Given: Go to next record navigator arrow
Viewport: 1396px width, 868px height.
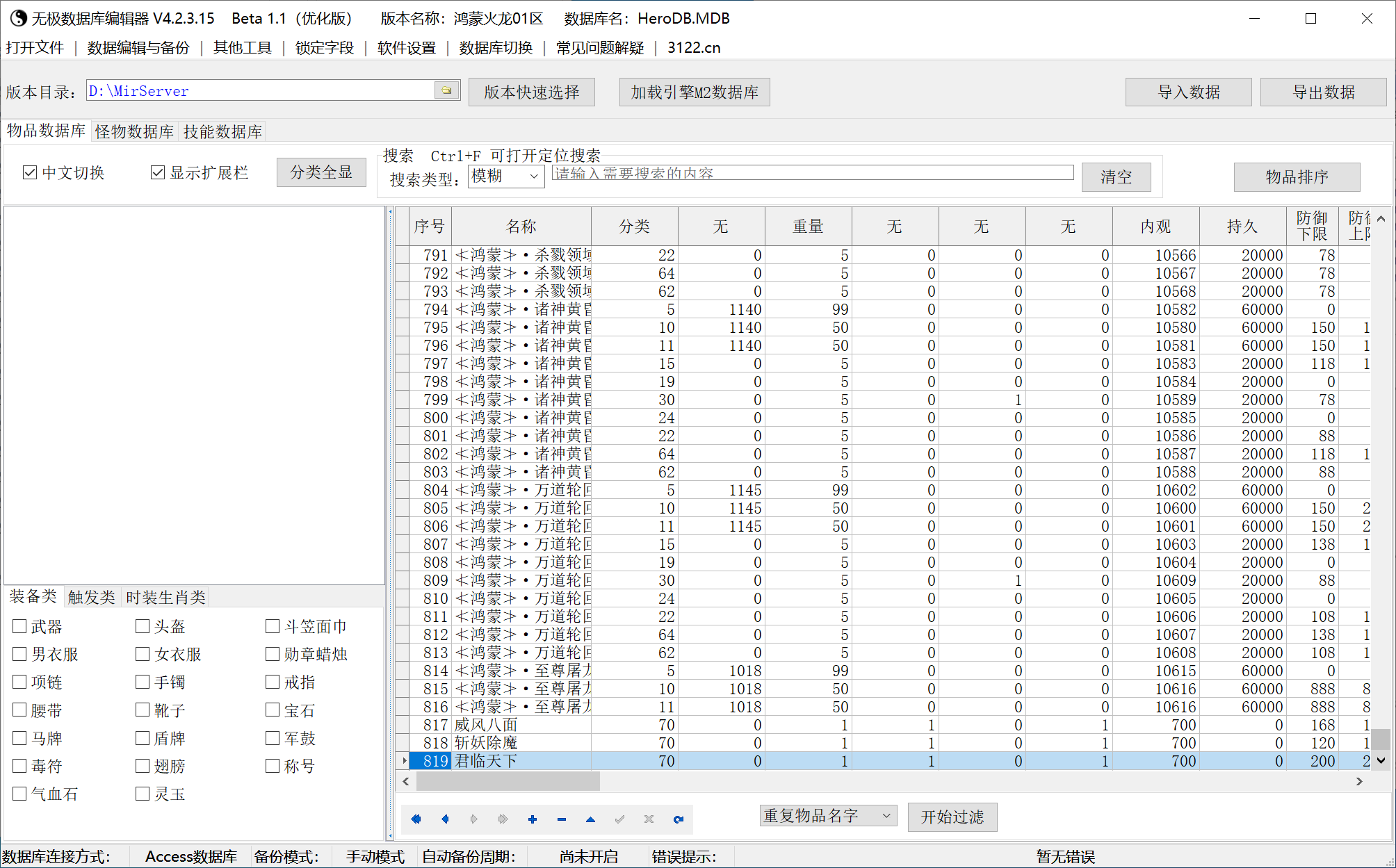Looking at the screenshot, I should point(474,819).
